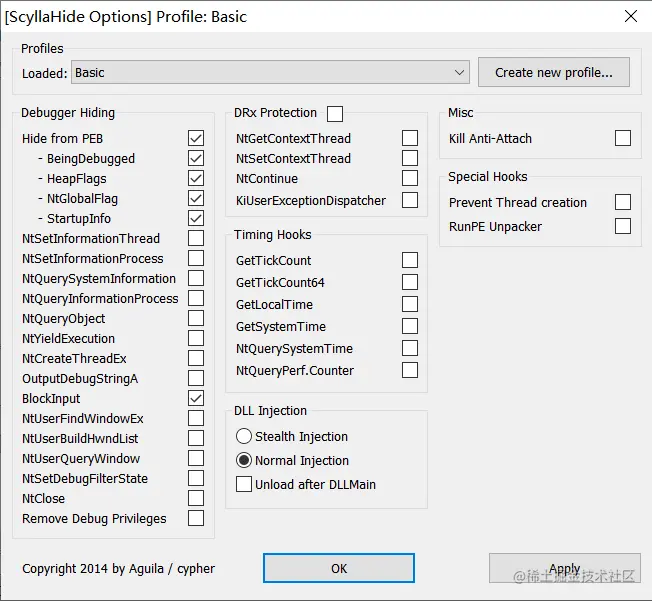Enable the NtContinue checkbox
This screenshot has height=601, width=652.
tap(410, 178)
